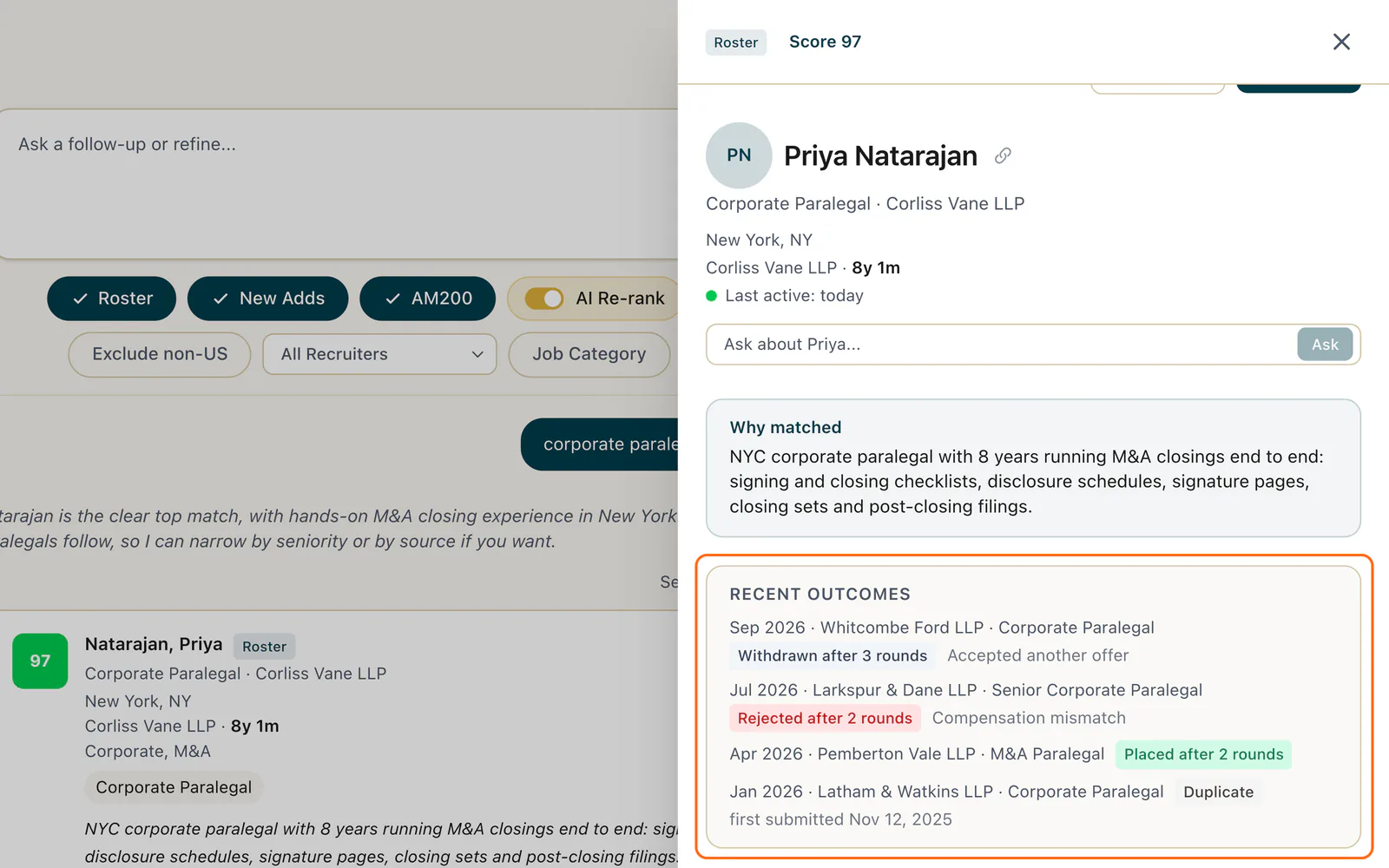
Task: Toggle the AI Re-rank switch
Action: (544, 299)
